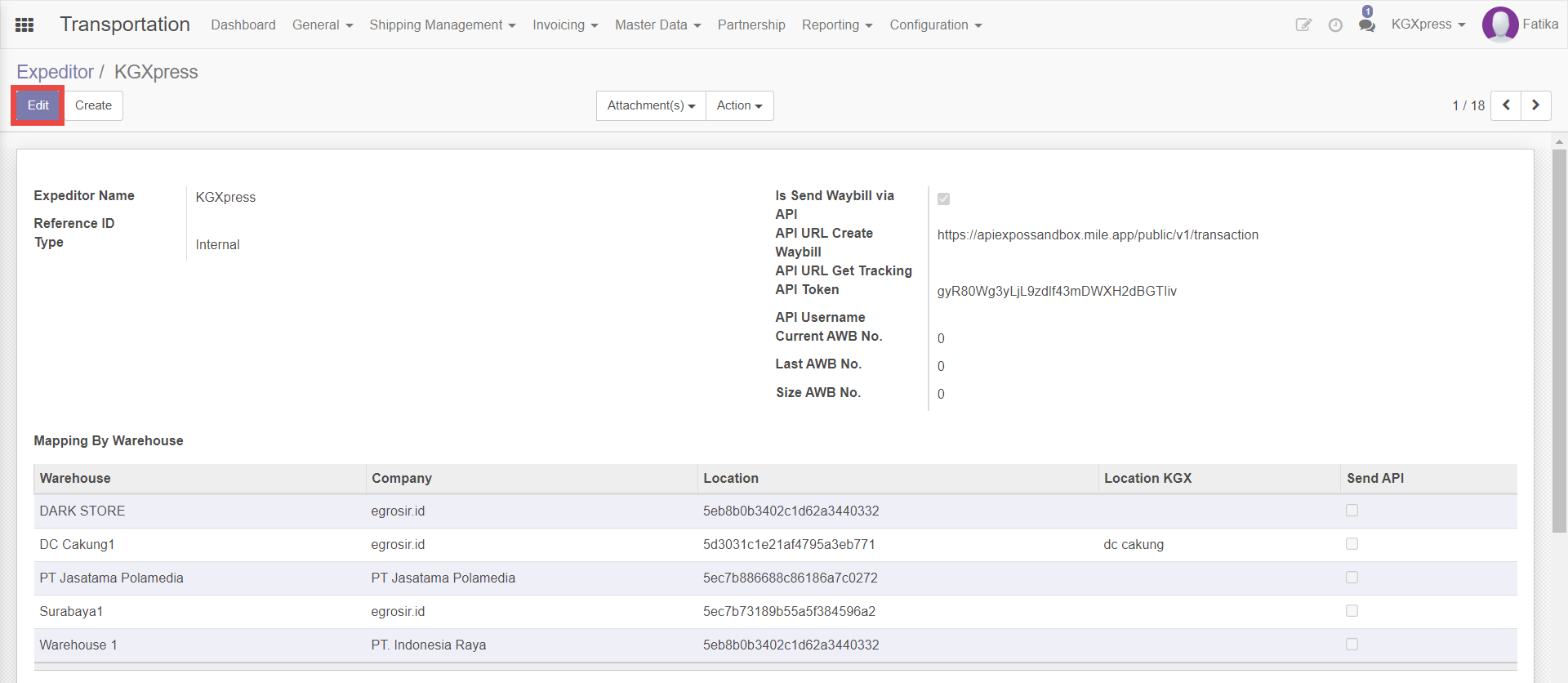Toggle Send API for Warehouse 1 row

click(1352, 645)
